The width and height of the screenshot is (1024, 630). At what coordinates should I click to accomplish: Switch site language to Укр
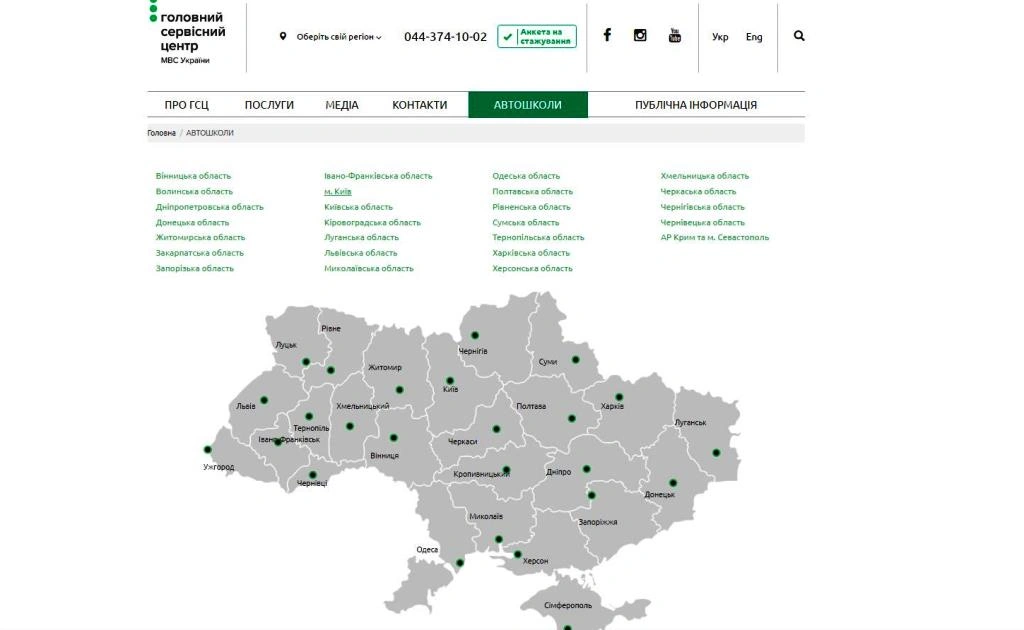click(720, 37)
